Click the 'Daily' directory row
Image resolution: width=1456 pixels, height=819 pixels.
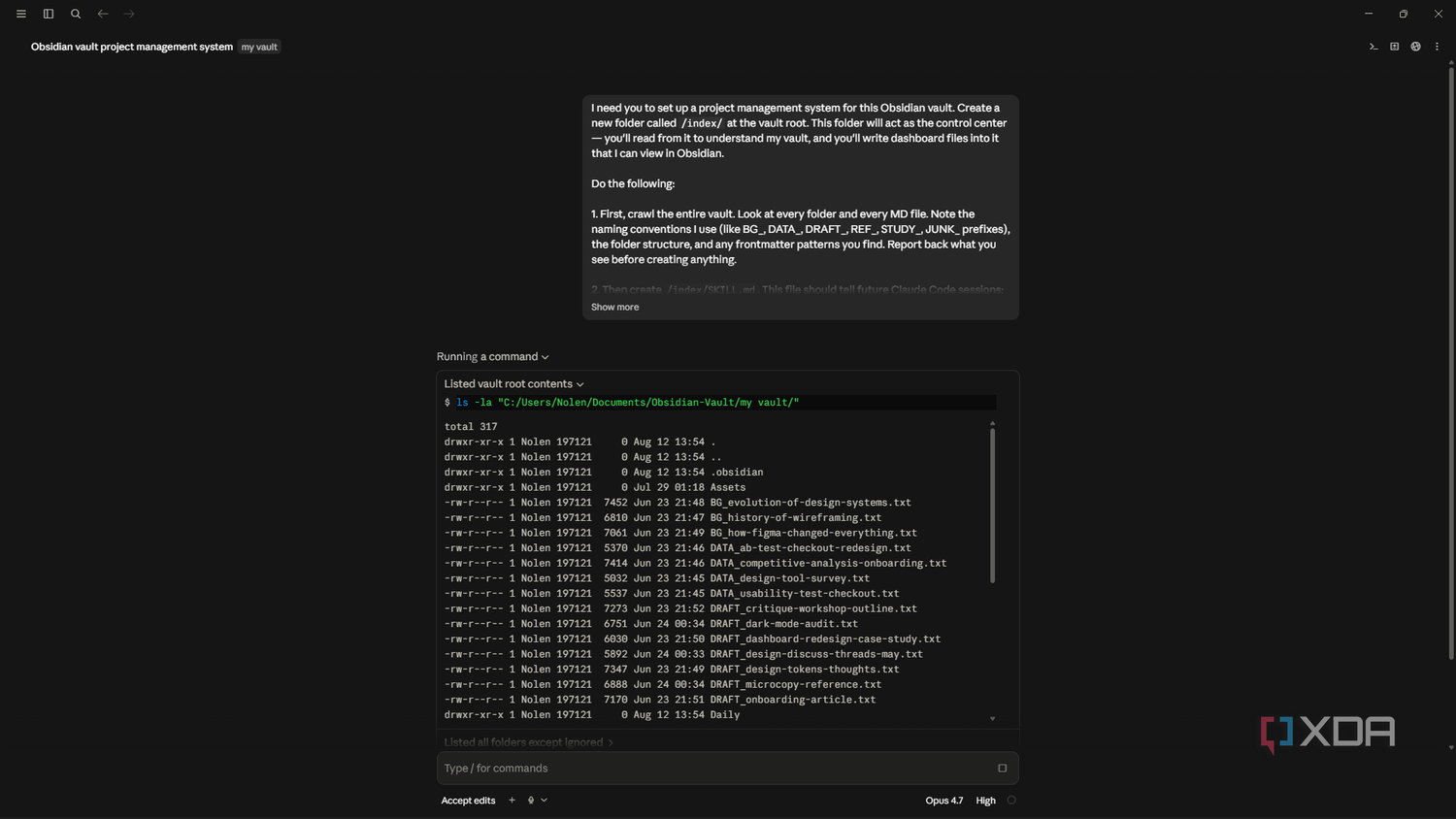(x=592, y=715)
